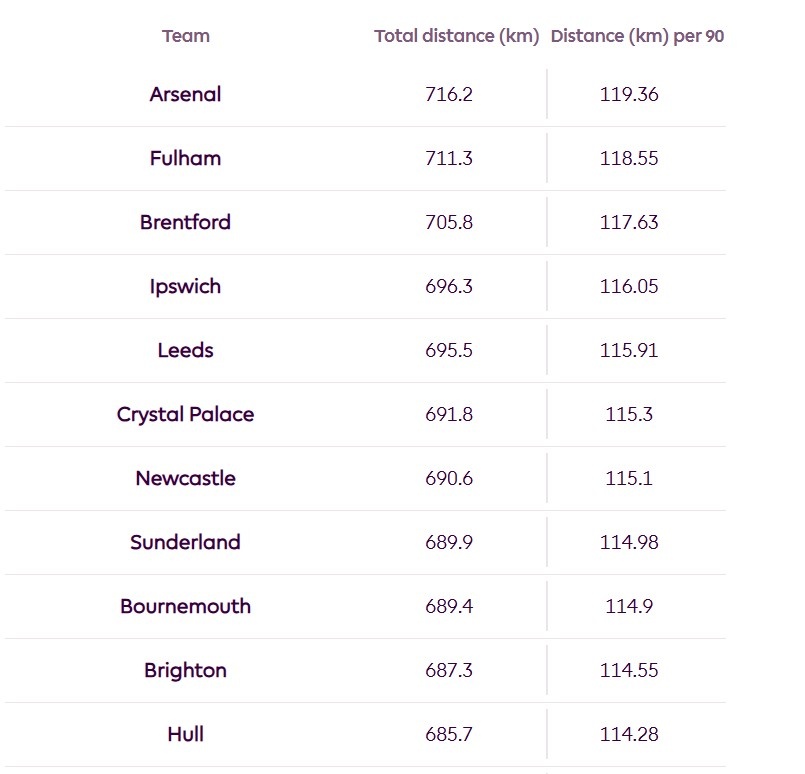
Task: Select the Distance (km) per 90 header
Action: pyautogui.click(x=637, y=36)
